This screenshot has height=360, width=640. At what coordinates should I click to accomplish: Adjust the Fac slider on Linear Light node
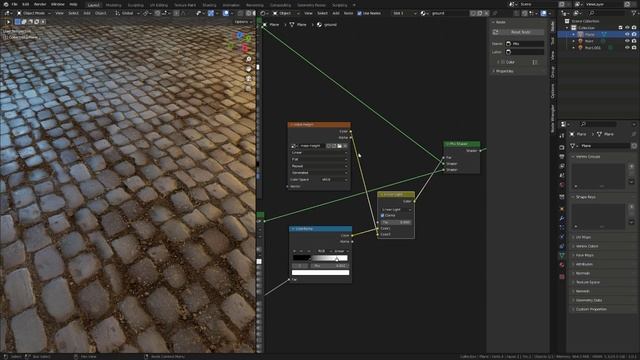[396, 222]
